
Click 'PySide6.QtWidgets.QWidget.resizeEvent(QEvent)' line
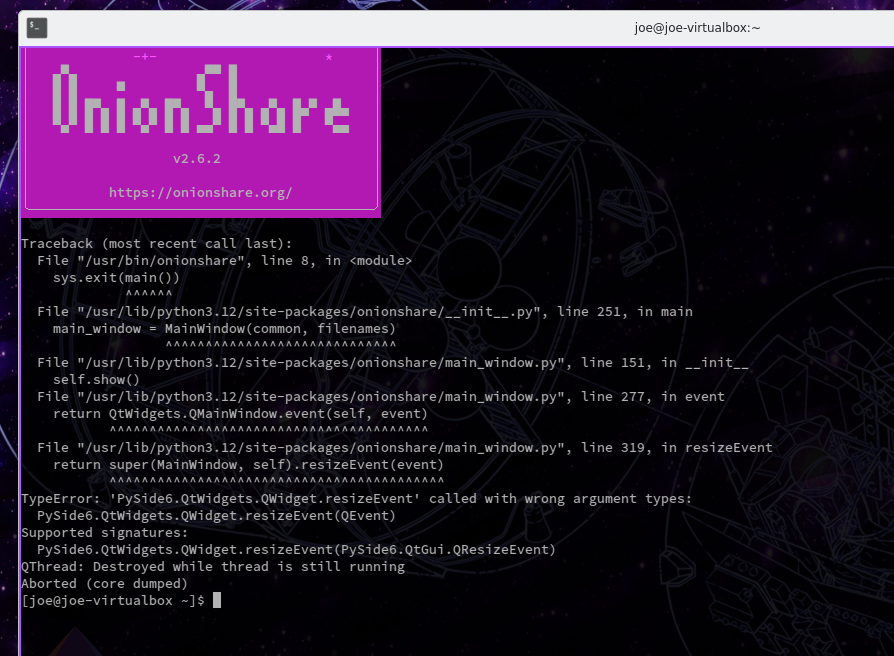coord(216,516)
